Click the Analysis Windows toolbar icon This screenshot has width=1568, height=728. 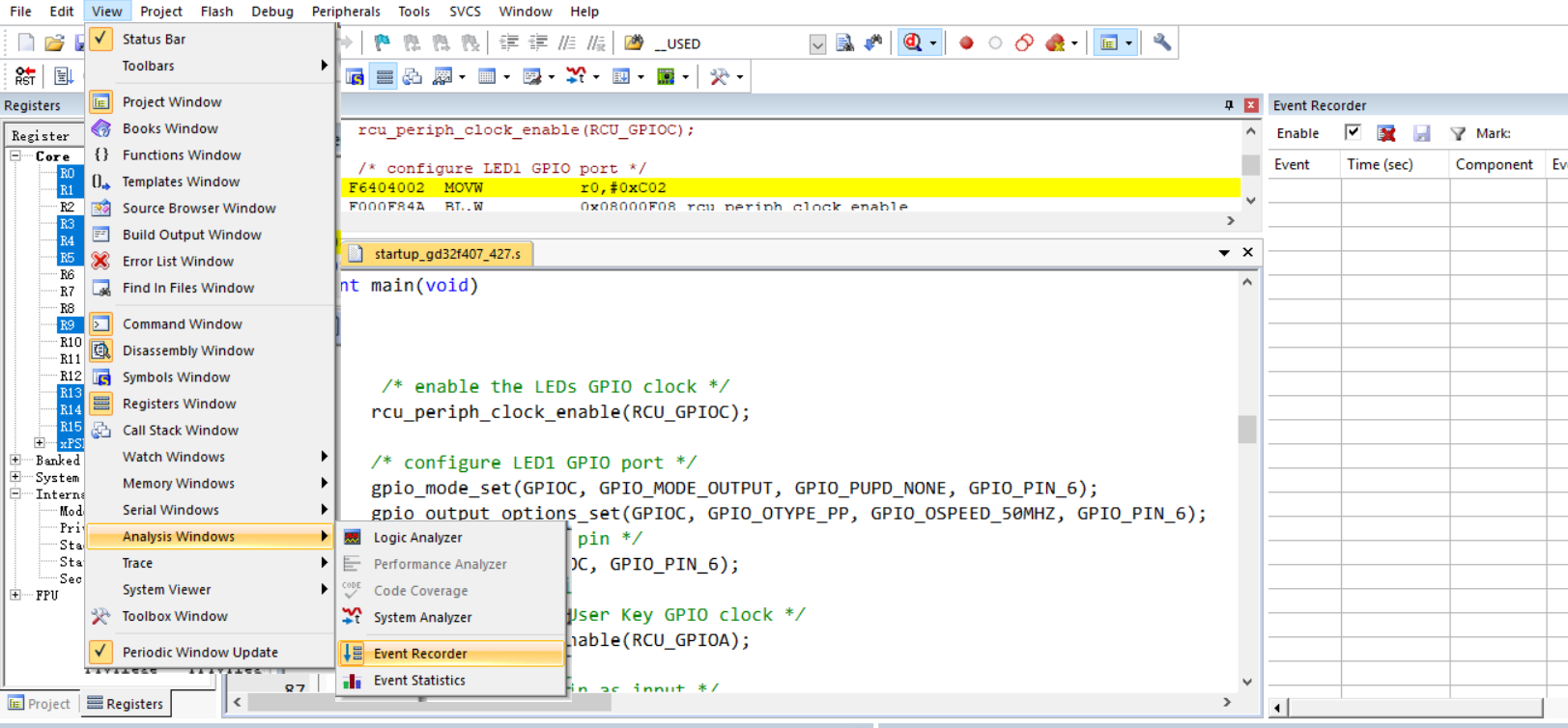576,76
